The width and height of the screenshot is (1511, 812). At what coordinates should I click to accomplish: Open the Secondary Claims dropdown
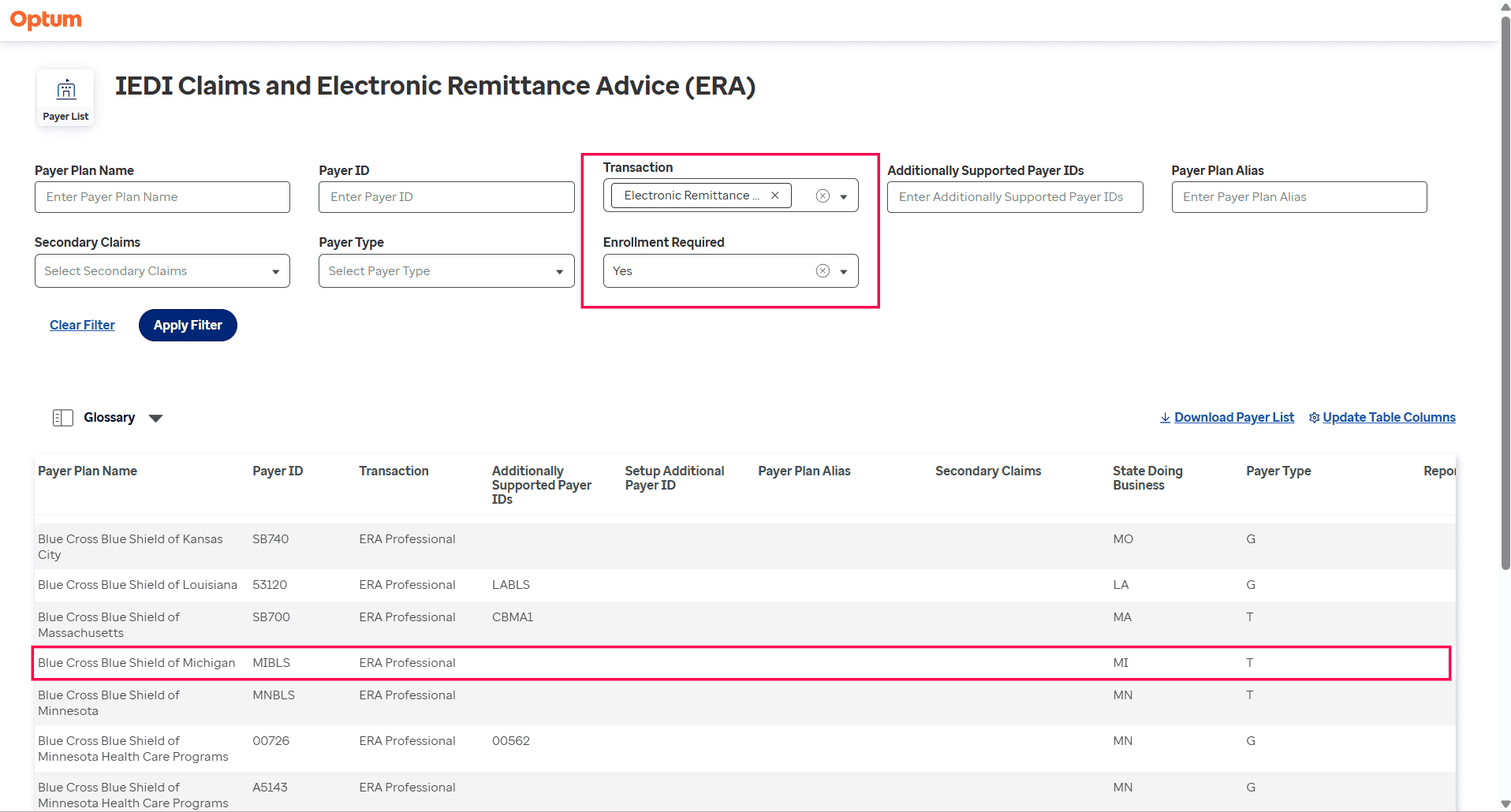tap(162, 271)
